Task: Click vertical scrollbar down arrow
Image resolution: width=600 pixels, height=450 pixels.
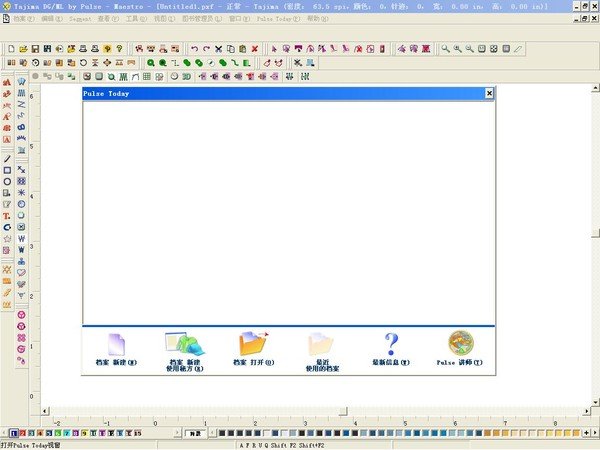Action: (595, 402)
